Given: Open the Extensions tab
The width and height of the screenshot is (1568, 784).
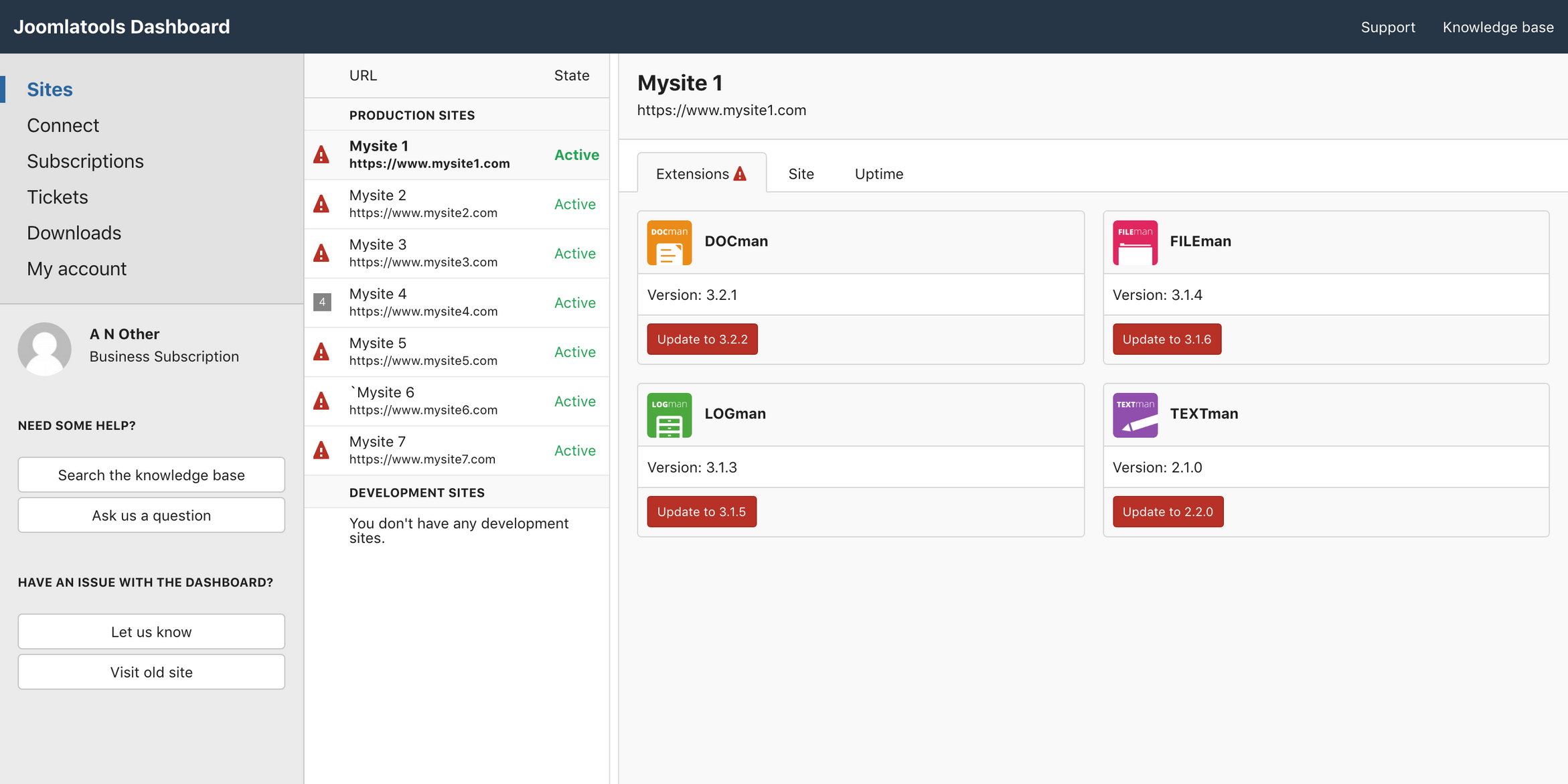Looking at the screenshot, I should [x=702, y=173].
